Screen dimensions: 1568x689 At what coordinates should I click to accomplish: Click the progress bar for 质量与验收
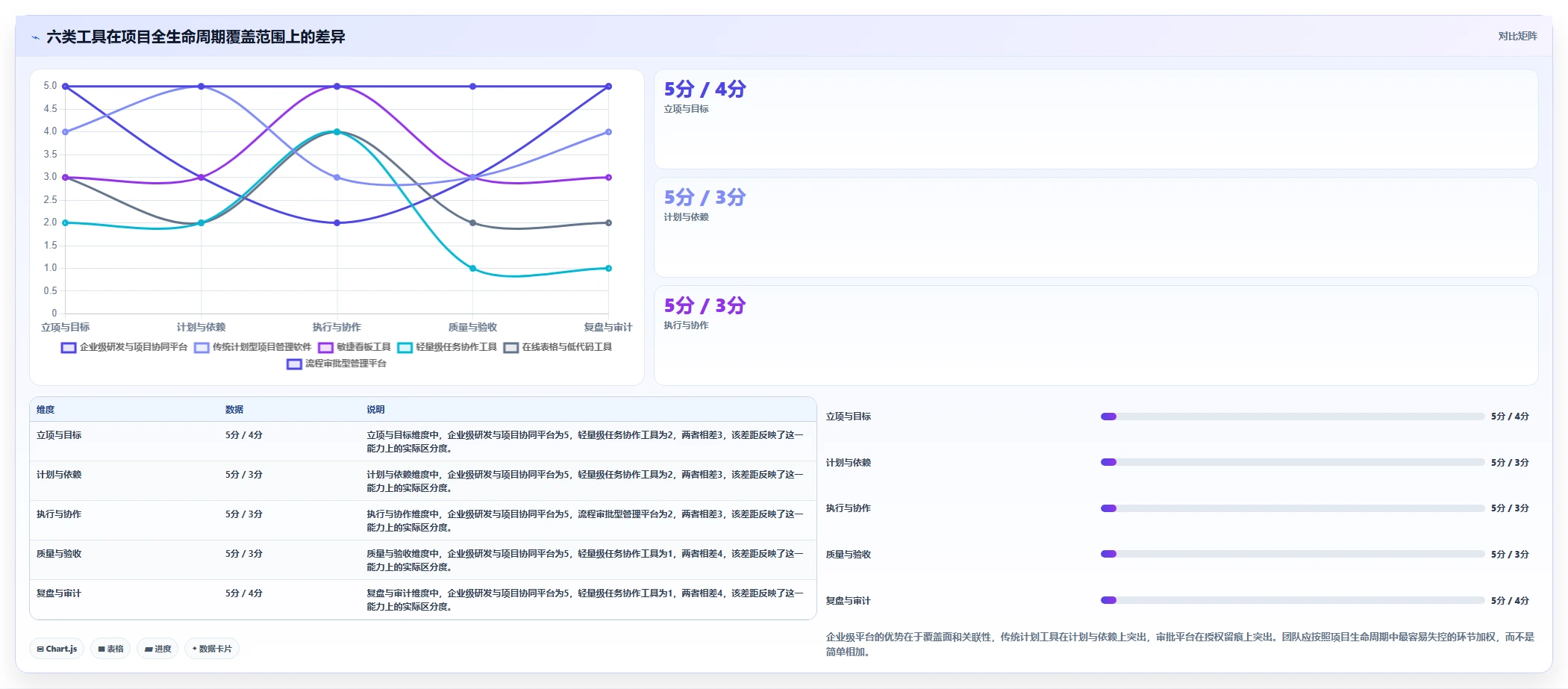(1293, 554)
